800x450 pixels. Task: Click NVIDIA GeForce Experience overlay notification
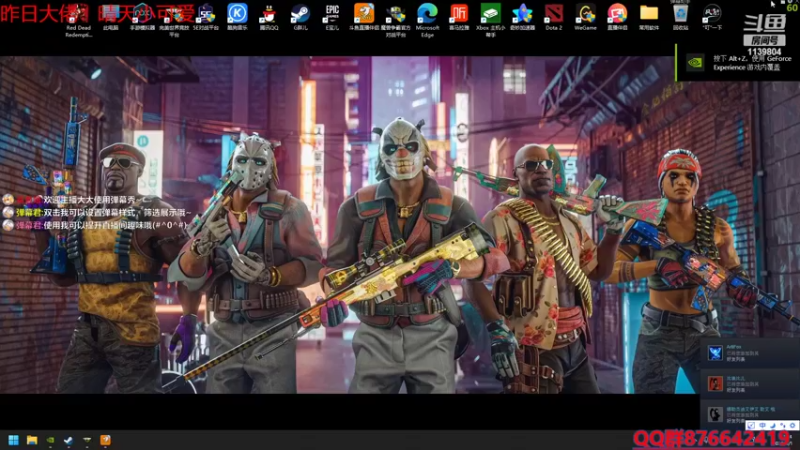click(737, 62)
